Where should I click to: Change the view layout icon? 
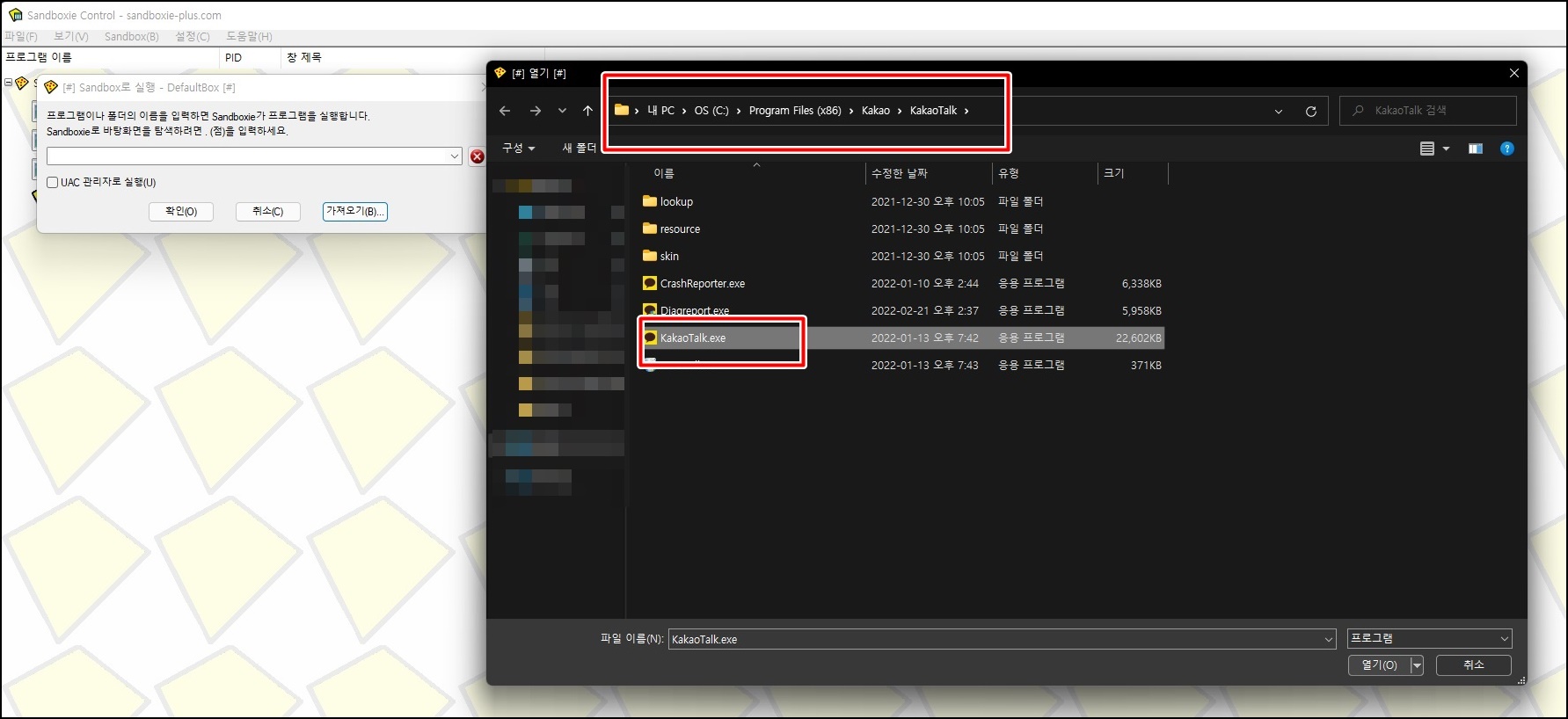coord(1427,149)
